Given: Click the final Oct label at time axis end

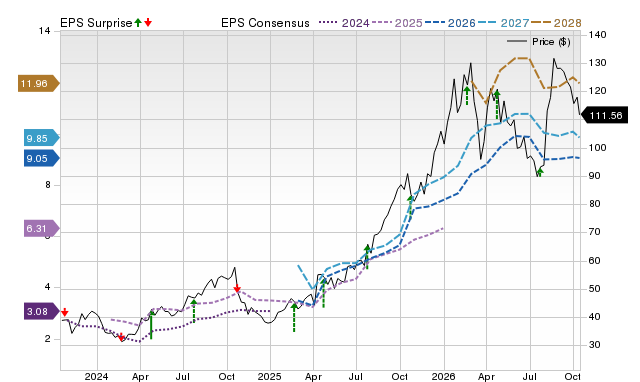Looking at the screenshot, I should pos(573,376).
